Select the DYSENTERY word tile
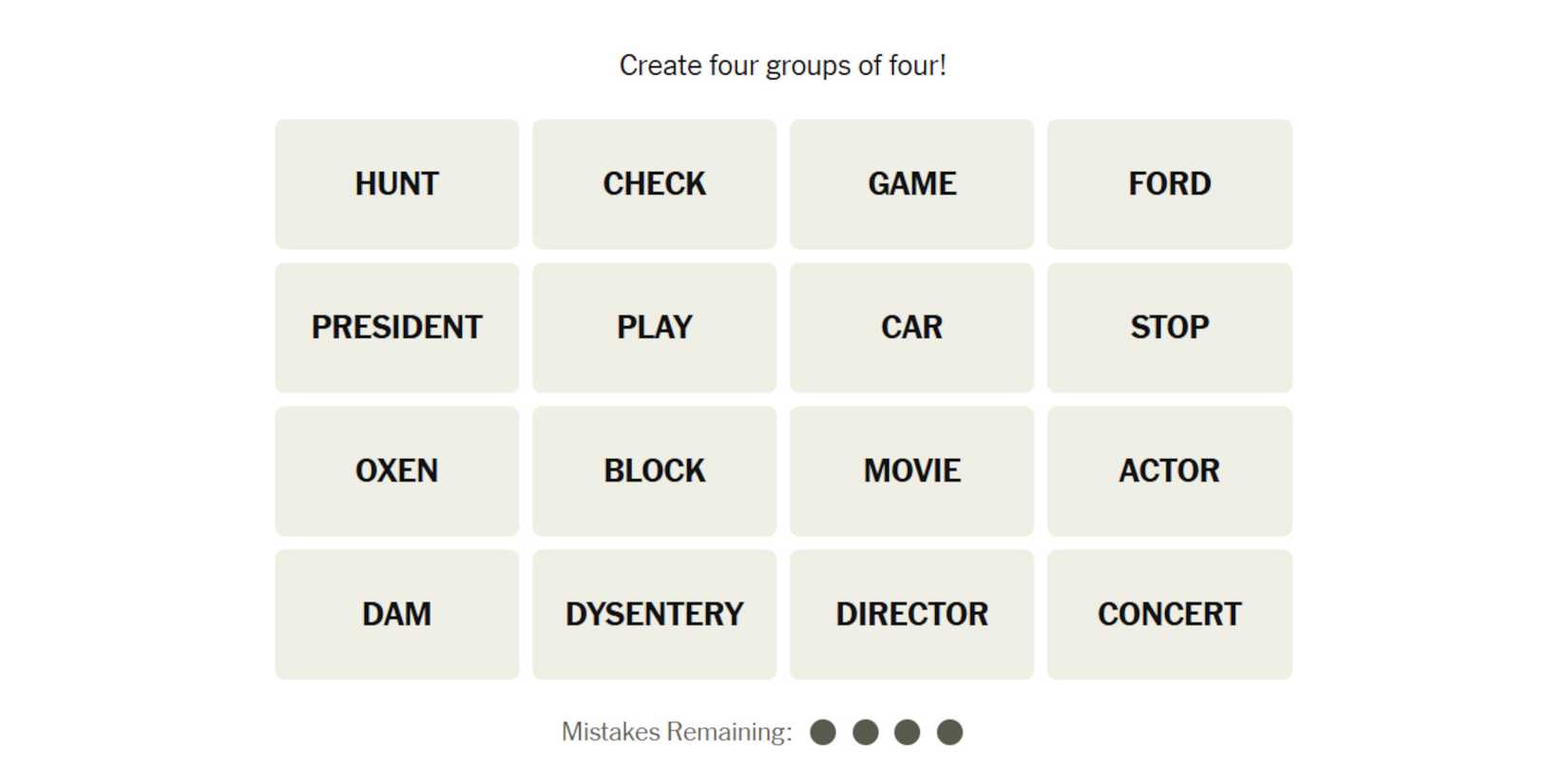 point(654,615)
